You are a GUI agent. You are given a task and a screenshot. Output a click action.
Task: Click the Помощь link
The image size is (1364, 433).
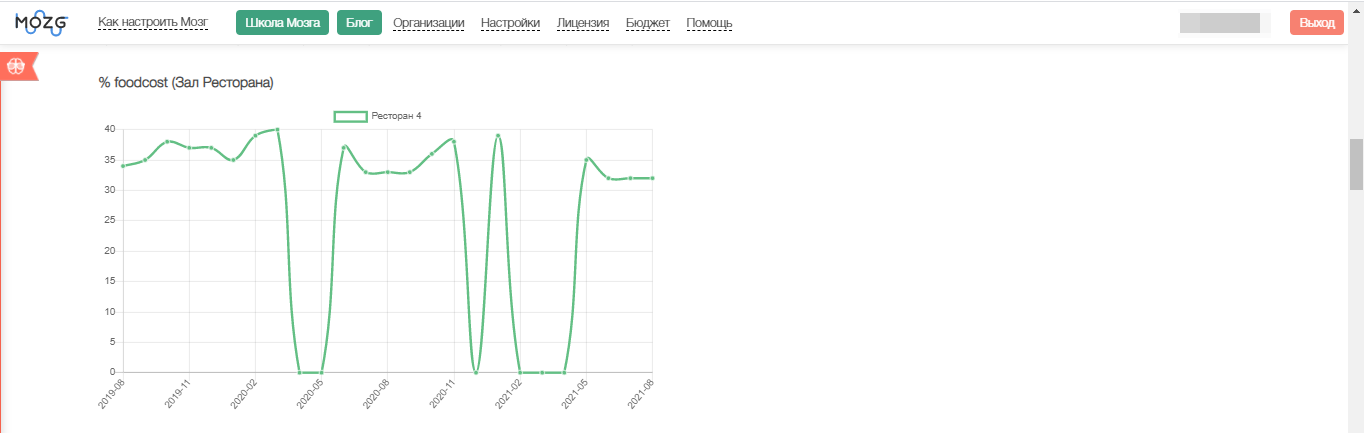(709, 23)
